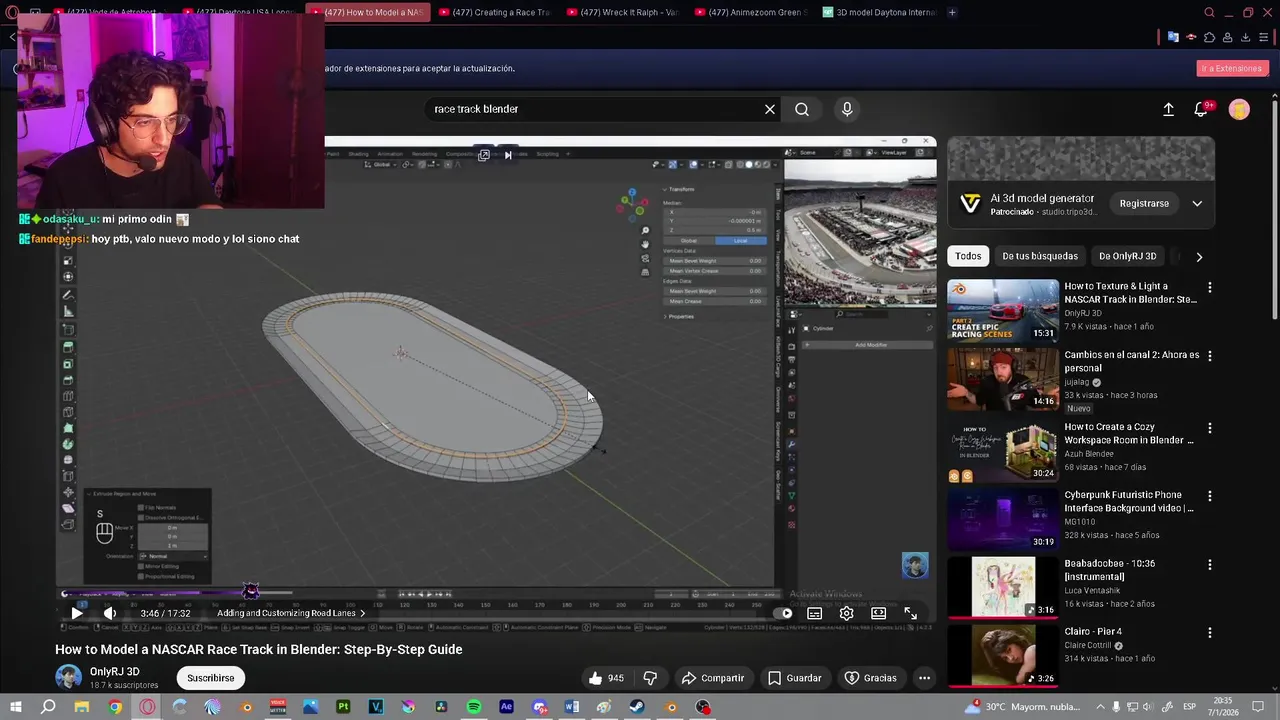Viewport: 1280px width, 720px height.
Task: Open options for 'Clairo - Pier 4' video
Action: [x=1210, y=633]
